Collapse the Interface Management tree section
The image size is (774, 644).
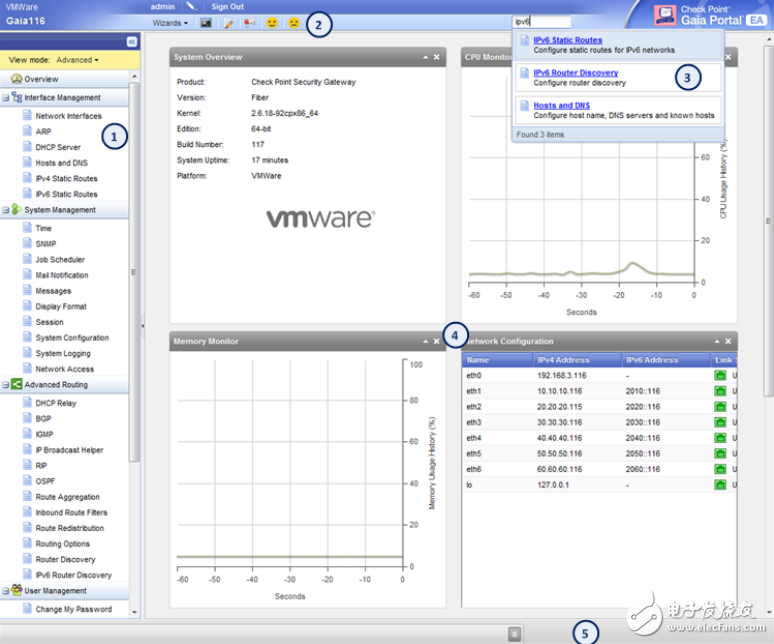(6, 98)
